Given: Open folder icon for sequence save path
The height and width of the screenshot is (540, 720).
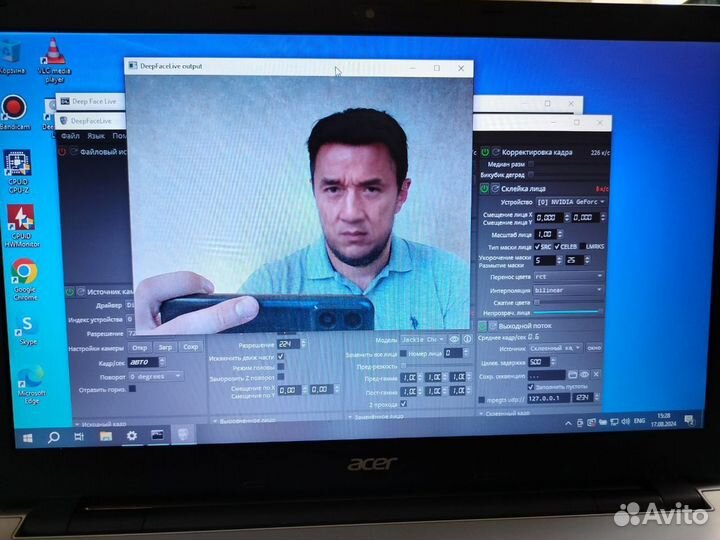Looking at the screenshot, I should [572, 375].
